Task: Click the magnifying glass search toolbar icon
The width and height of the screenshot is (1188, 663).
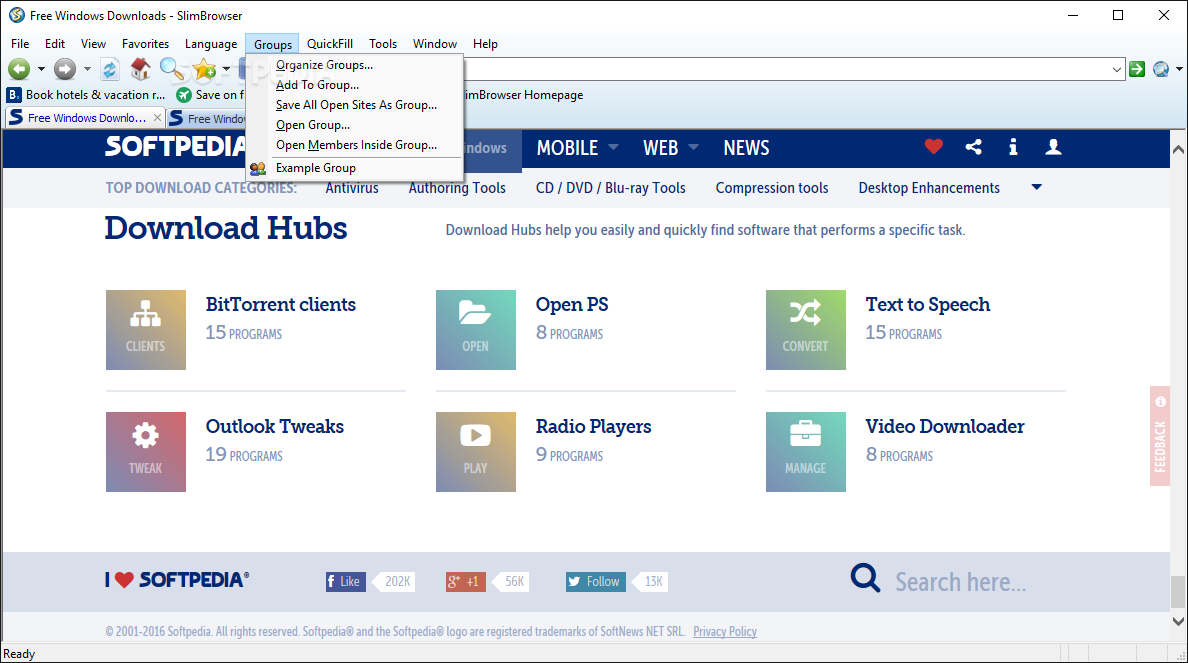Action: 171,69
